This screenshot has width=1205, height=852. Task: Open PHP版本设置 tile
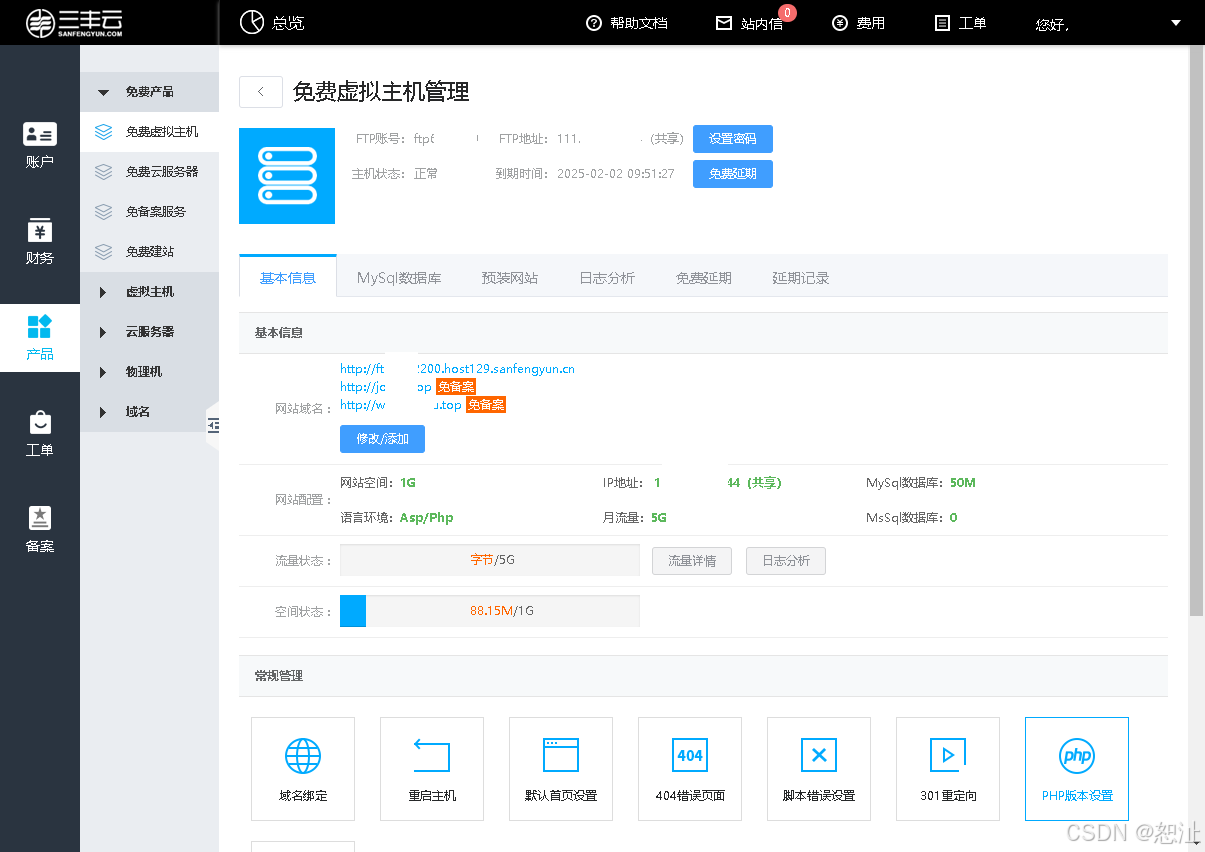[x=1077, y=769]
